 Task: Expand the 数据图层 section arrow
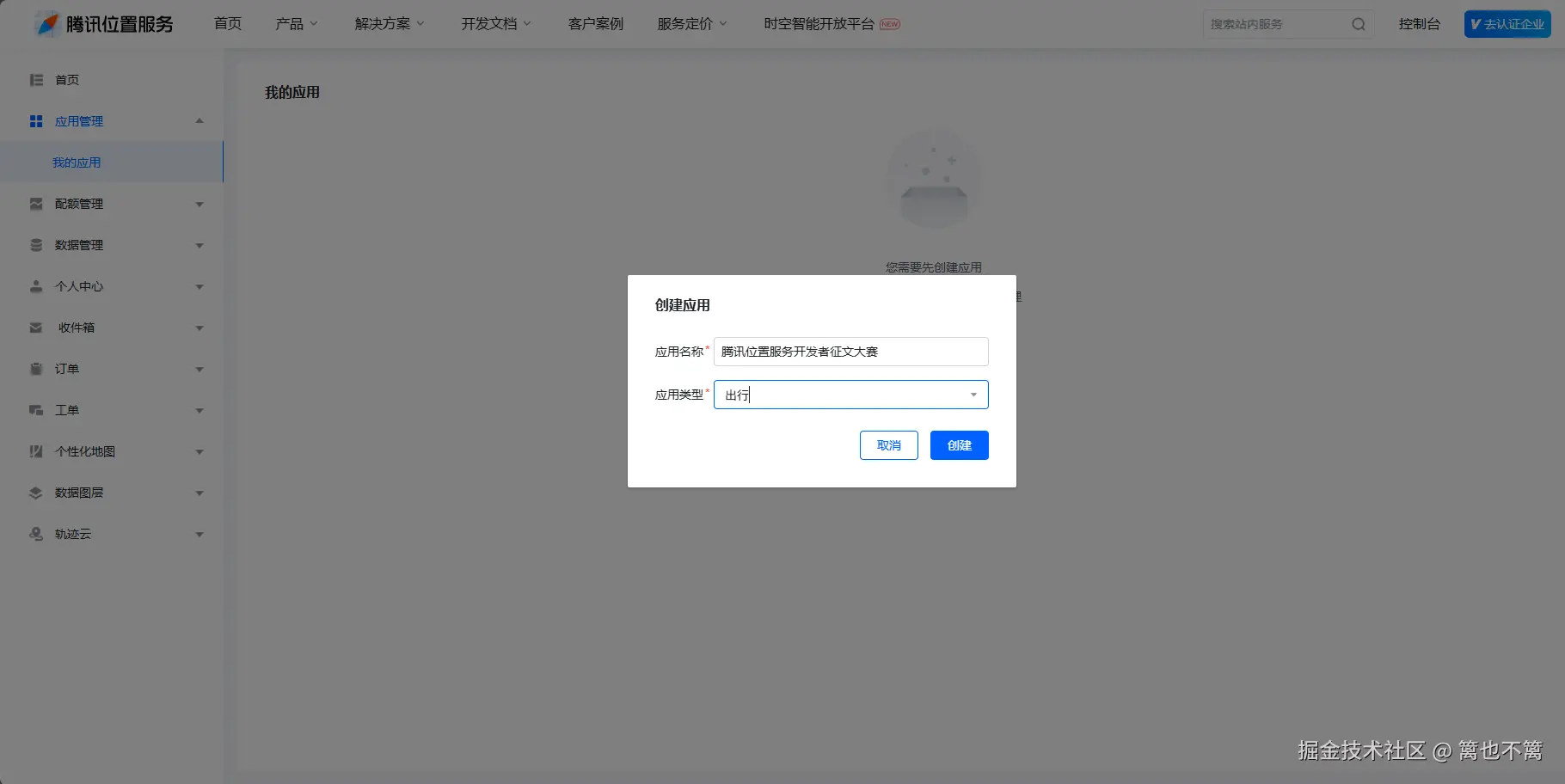coord(199,493)
